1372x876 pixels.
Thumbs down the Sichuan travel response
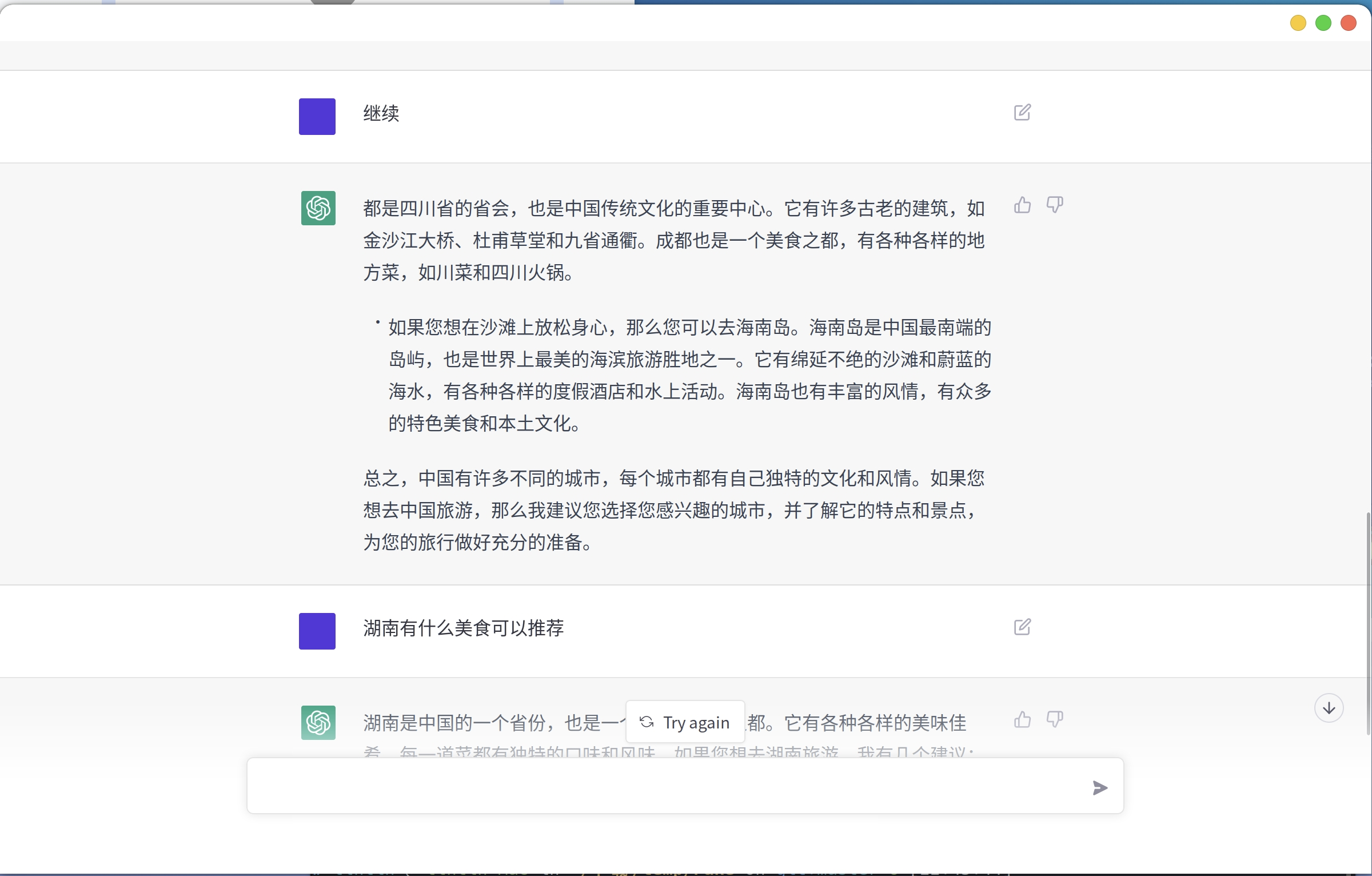tap(1055, 205)
